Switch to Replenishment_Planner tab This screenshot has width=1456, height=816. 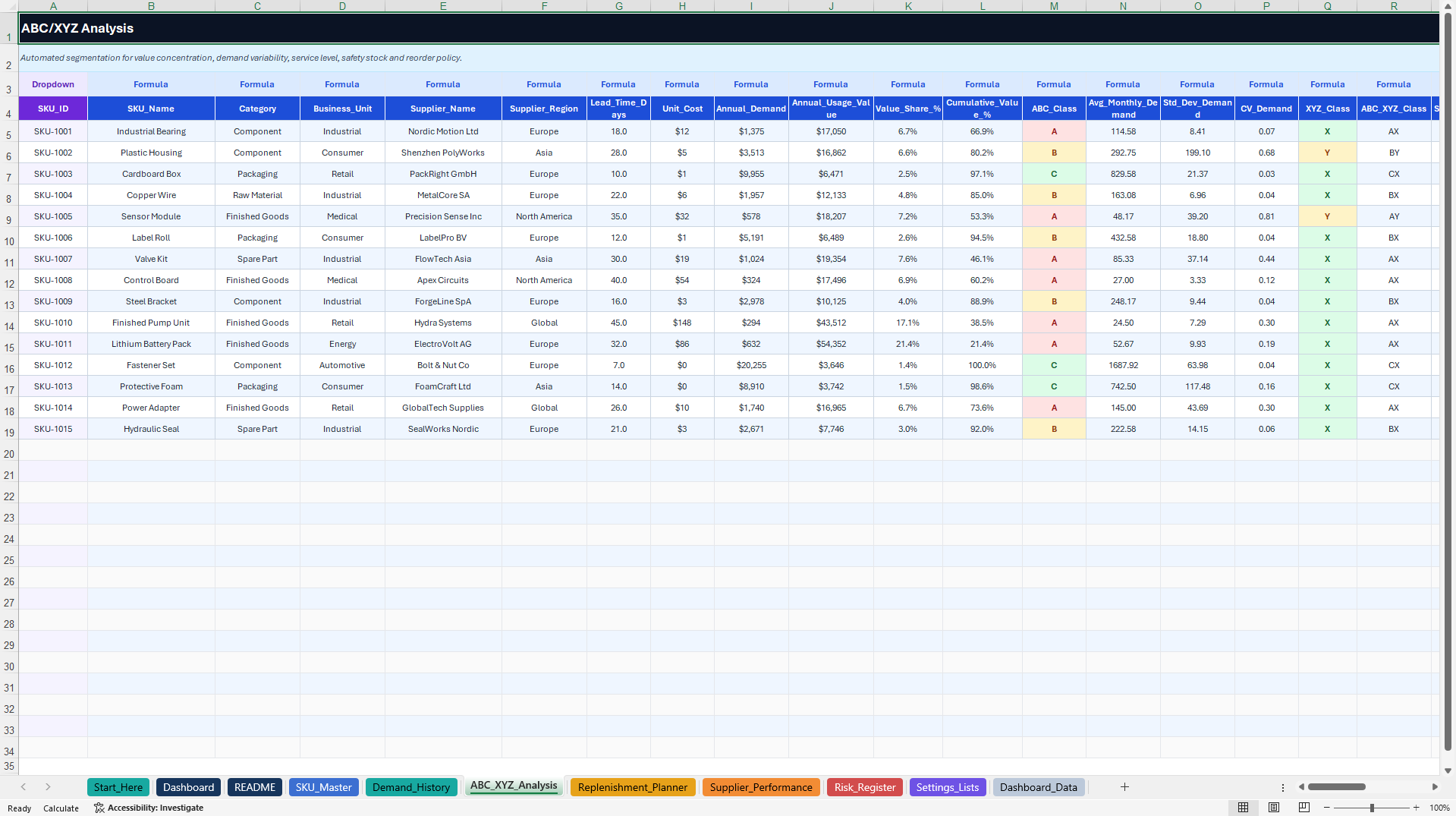point(633,787)
